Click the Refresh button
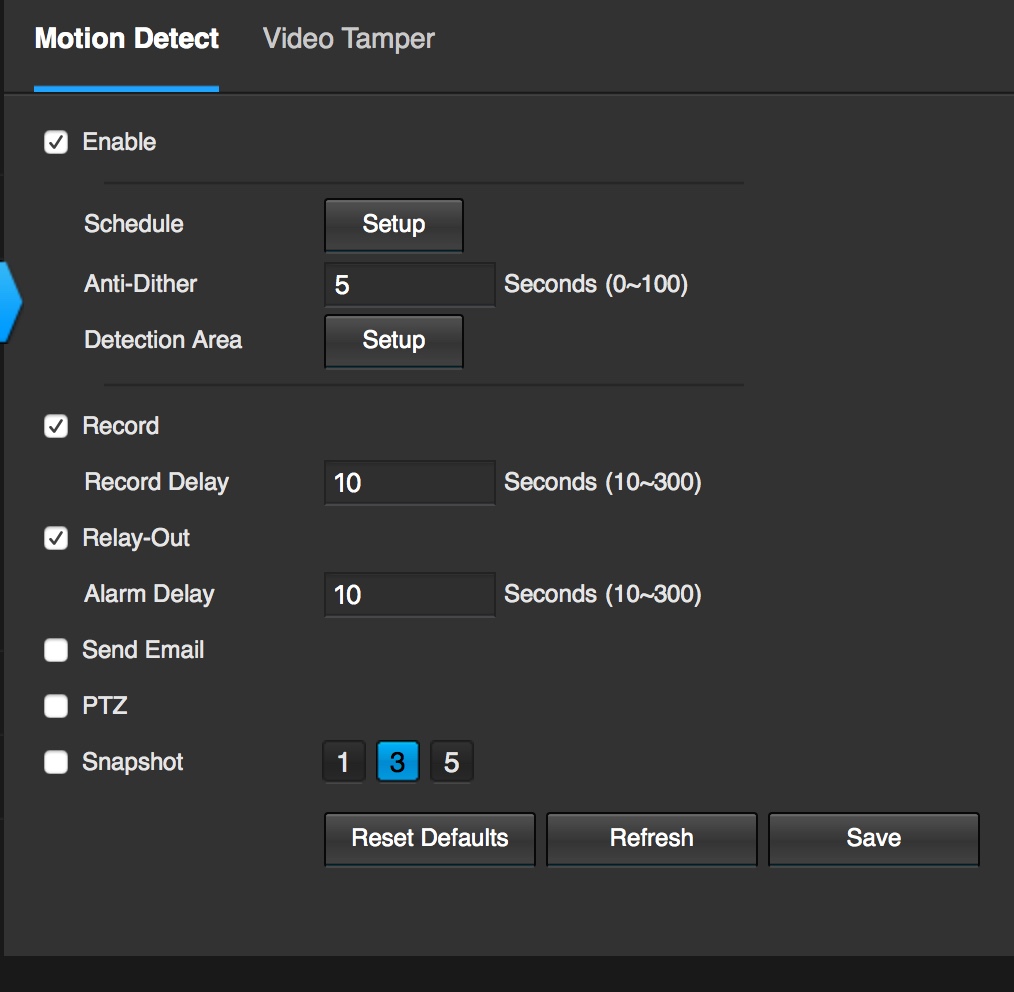Image resolution: width=1014 pixels, height=992 pixels. coord(652,839)
